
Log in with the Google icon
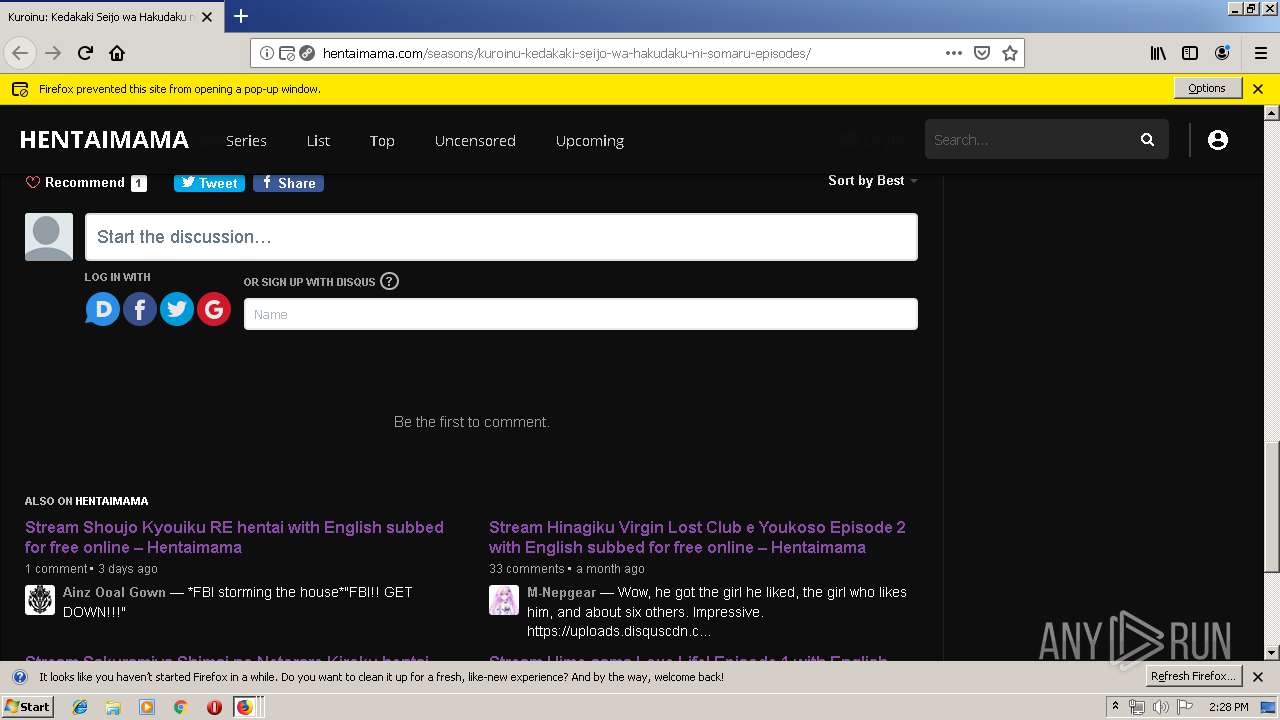pyautogui.click(x=214, y=309)
